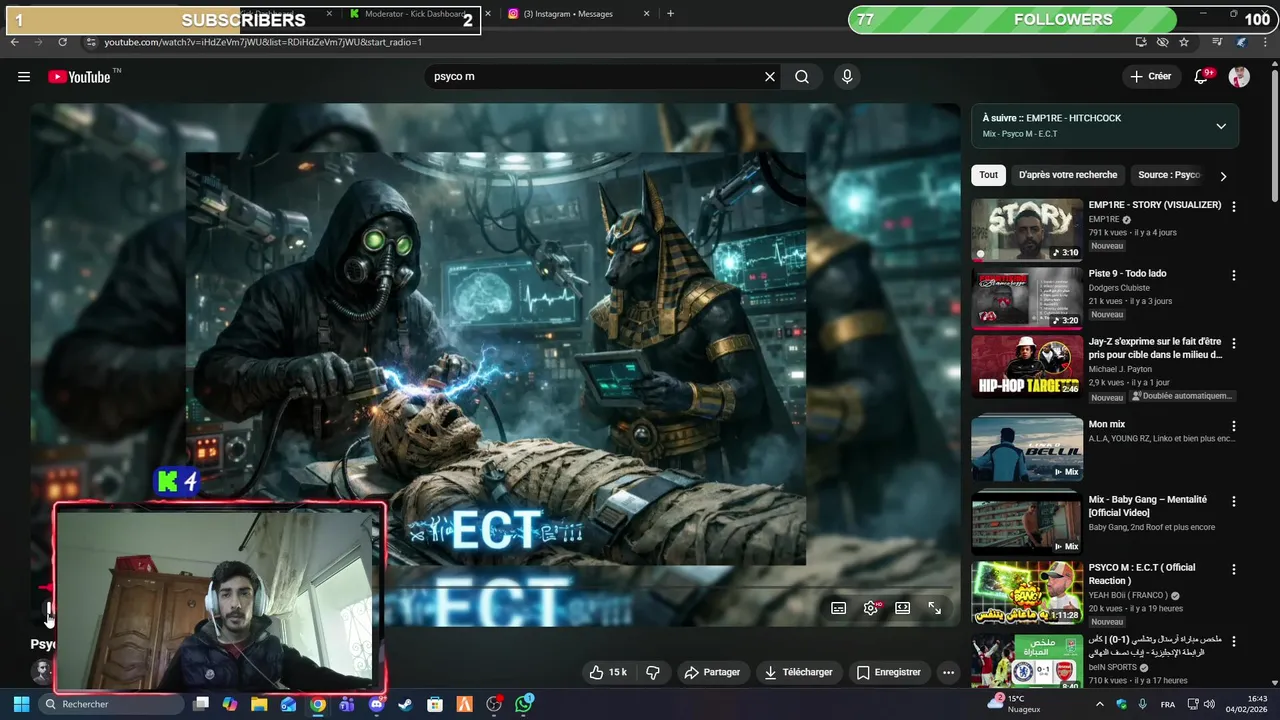Viewport: 1280px width, 720px height.
Task: Open Steam from taskbar
Action: pyautogui.click(x=405, y=704)
